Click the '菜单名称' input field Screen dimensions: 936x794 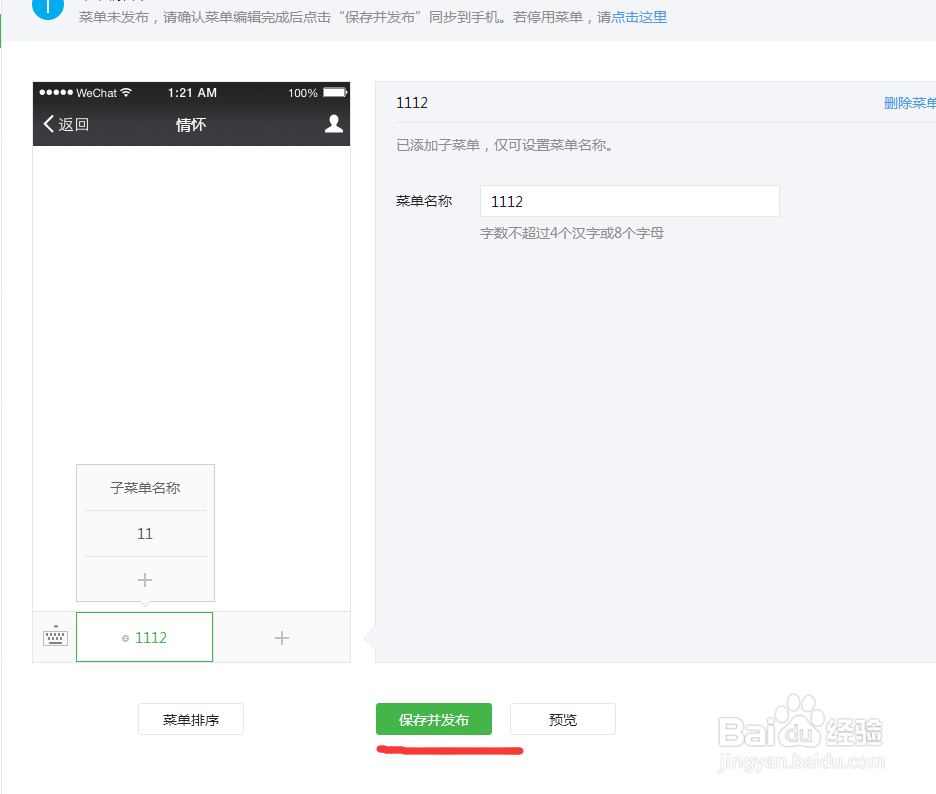(630, 201)
